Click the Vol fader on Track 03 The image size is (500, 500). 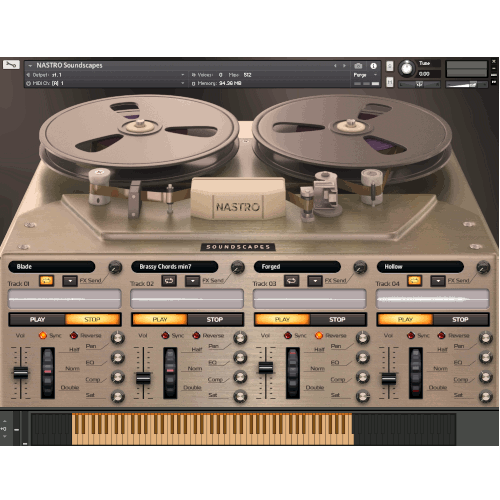(x=266, y=367)
